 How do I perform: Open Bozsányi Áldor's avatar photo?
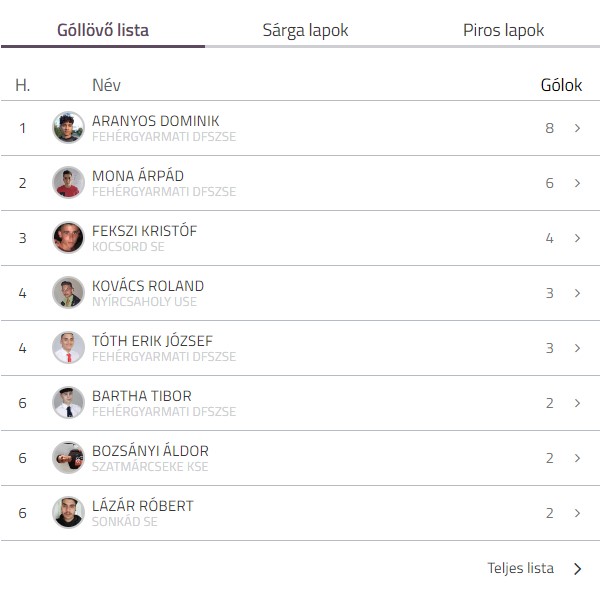tap(68, 458)
